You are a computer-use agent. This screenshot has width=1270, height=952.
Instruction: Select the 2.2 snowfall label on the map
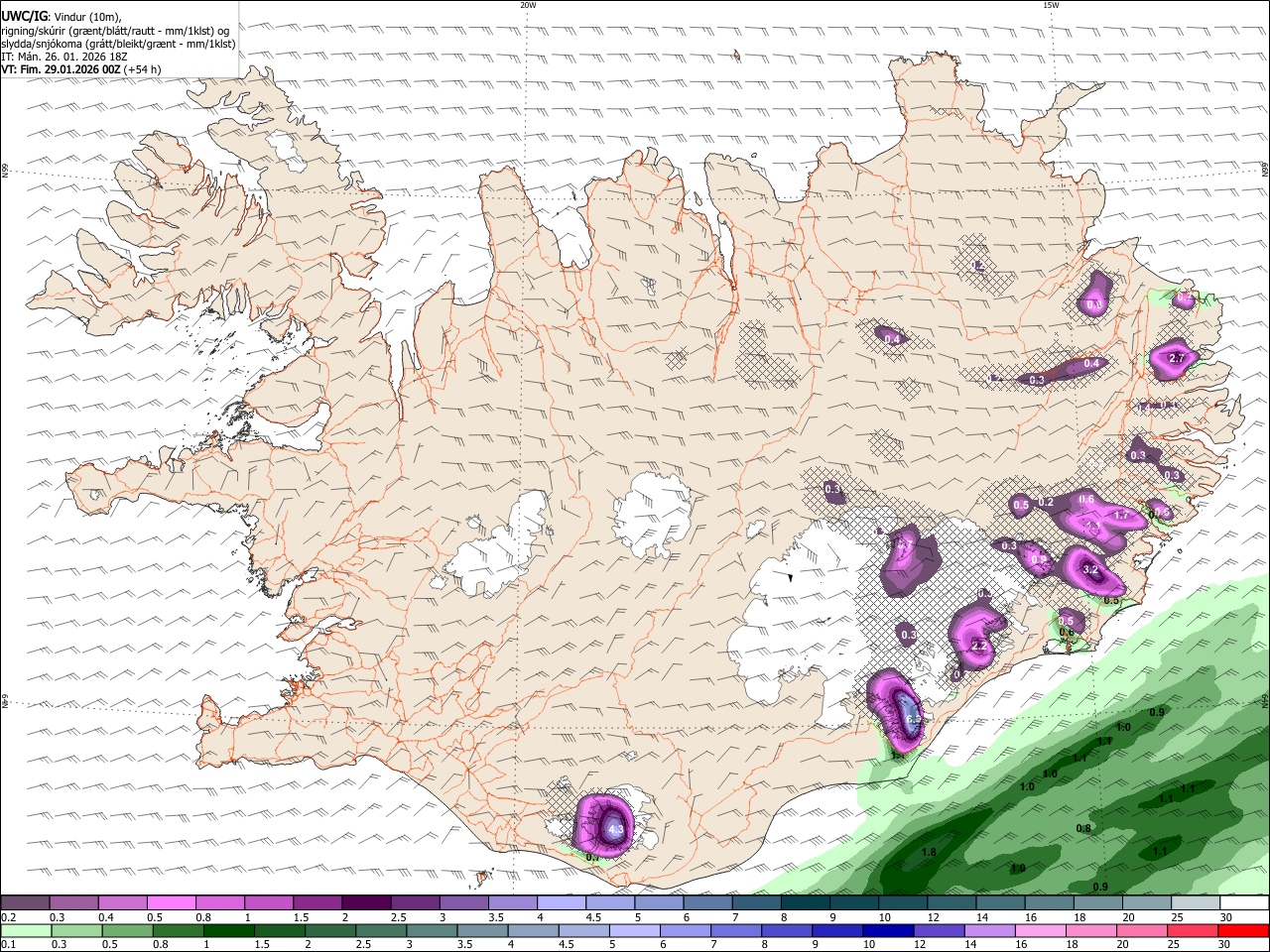point(978,646)
